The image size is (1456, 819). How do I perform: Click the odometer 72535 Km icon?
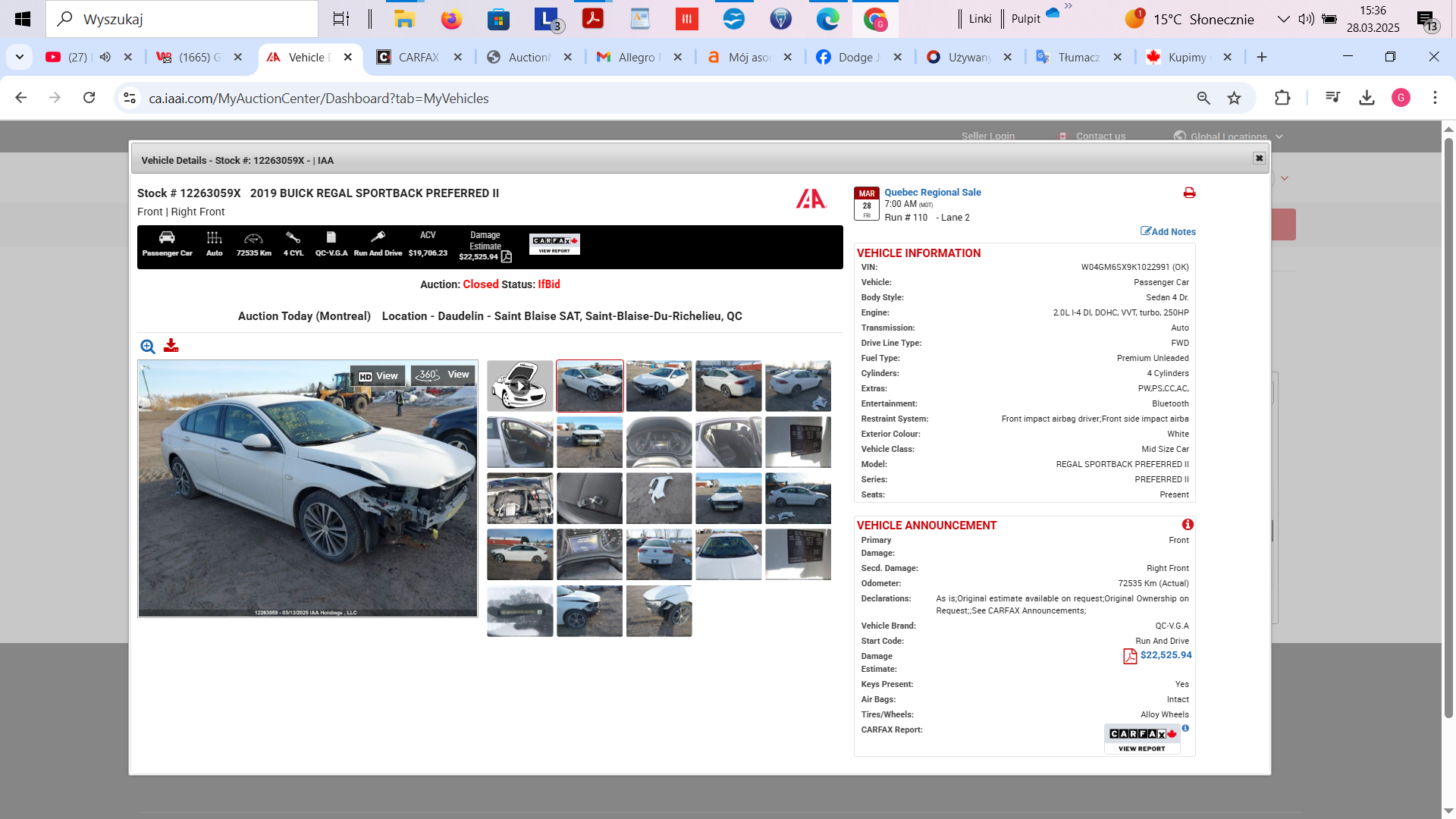253,238
